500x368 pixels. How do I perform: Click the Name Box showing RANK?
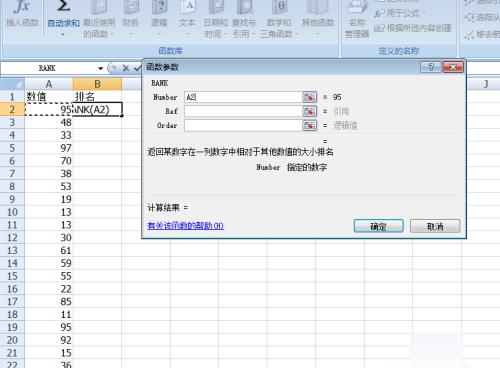pyautogui.click(x=47, y=68)
